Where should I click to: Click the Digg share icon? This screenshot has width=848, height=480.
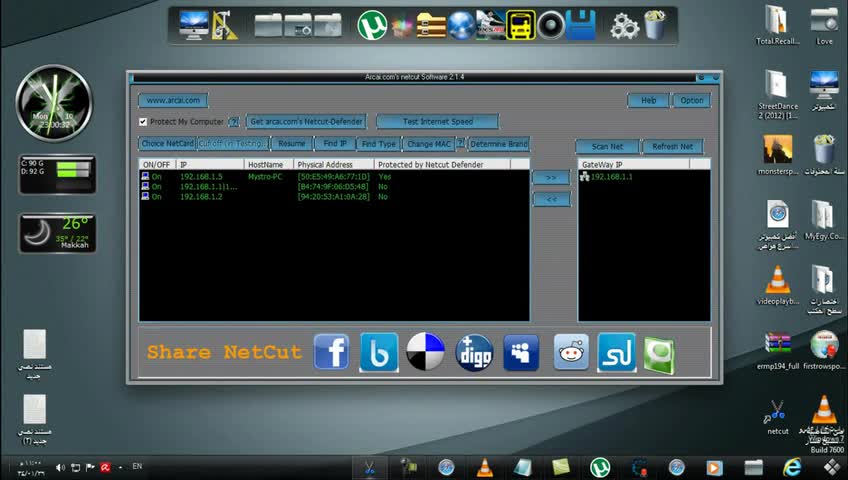click(x=474, y=352)
